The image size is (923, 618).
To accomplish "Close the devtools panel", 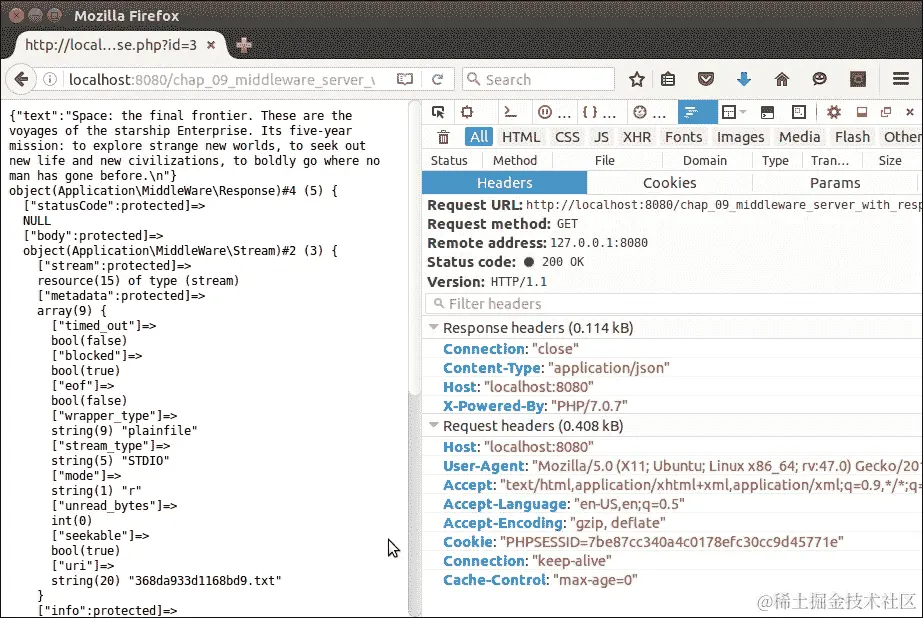I will click(909, 112).
